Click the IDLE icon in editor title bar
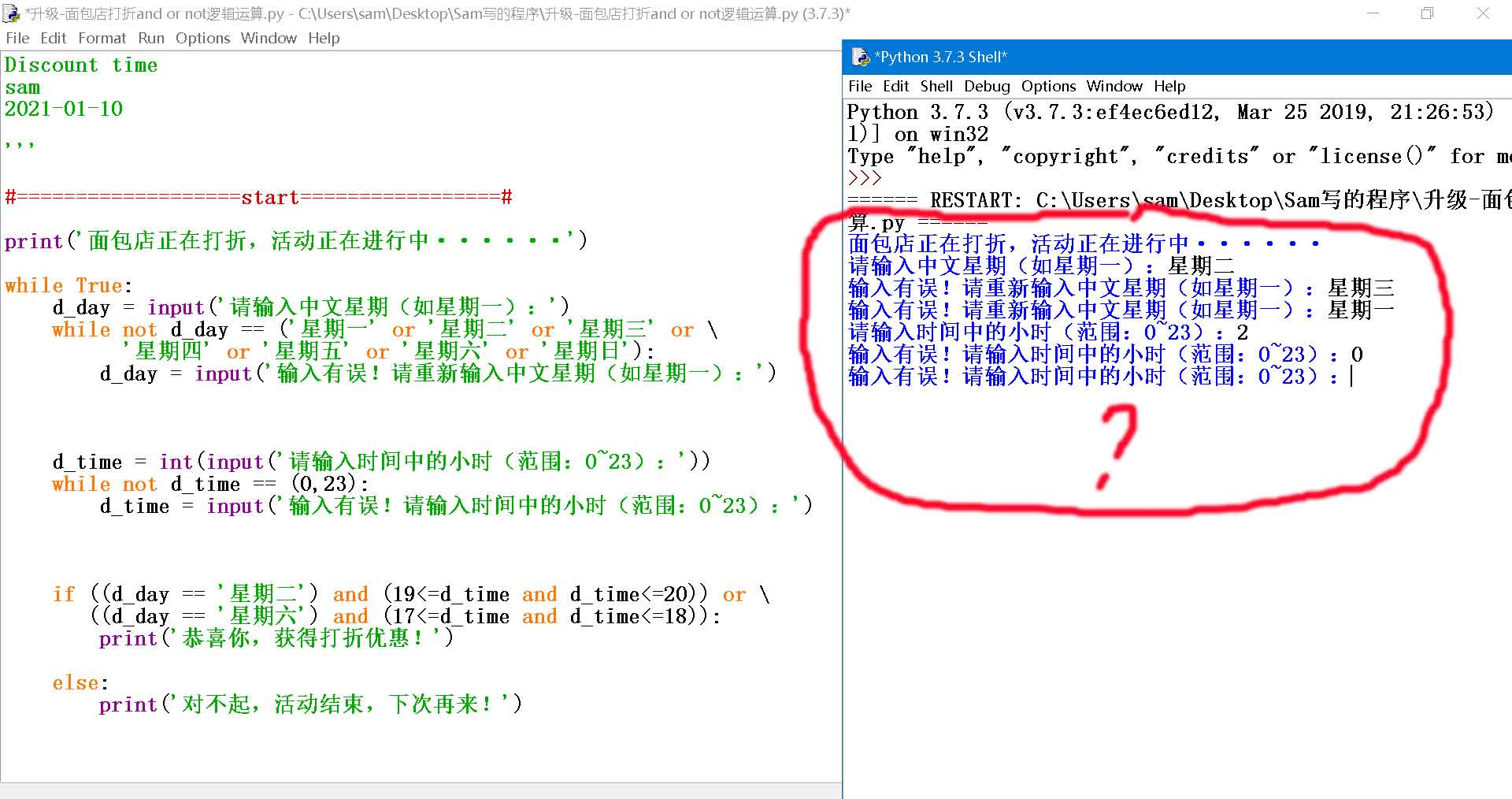 (11, 13)
